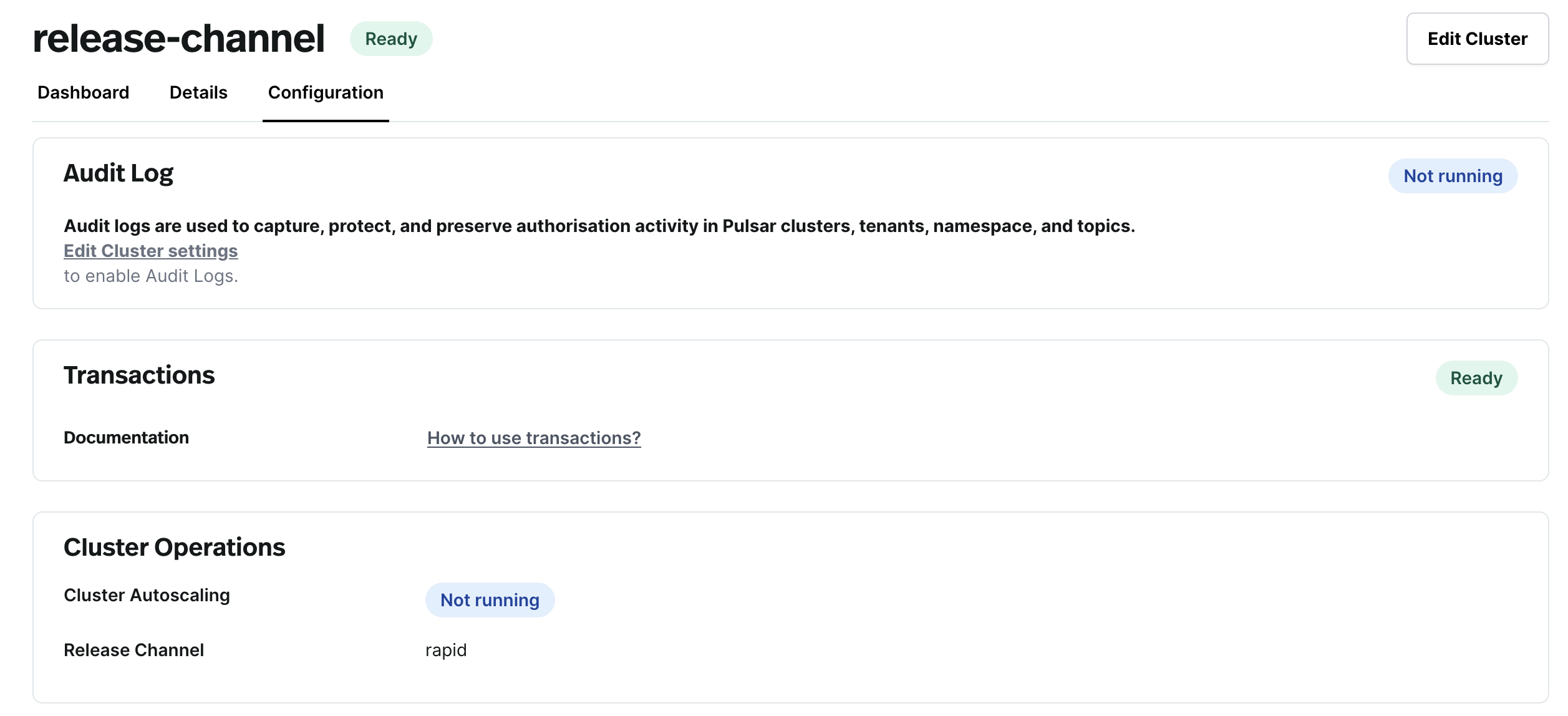1568x716 pixels.
Task: Select the Configuration tab
Action: (326, 92)
